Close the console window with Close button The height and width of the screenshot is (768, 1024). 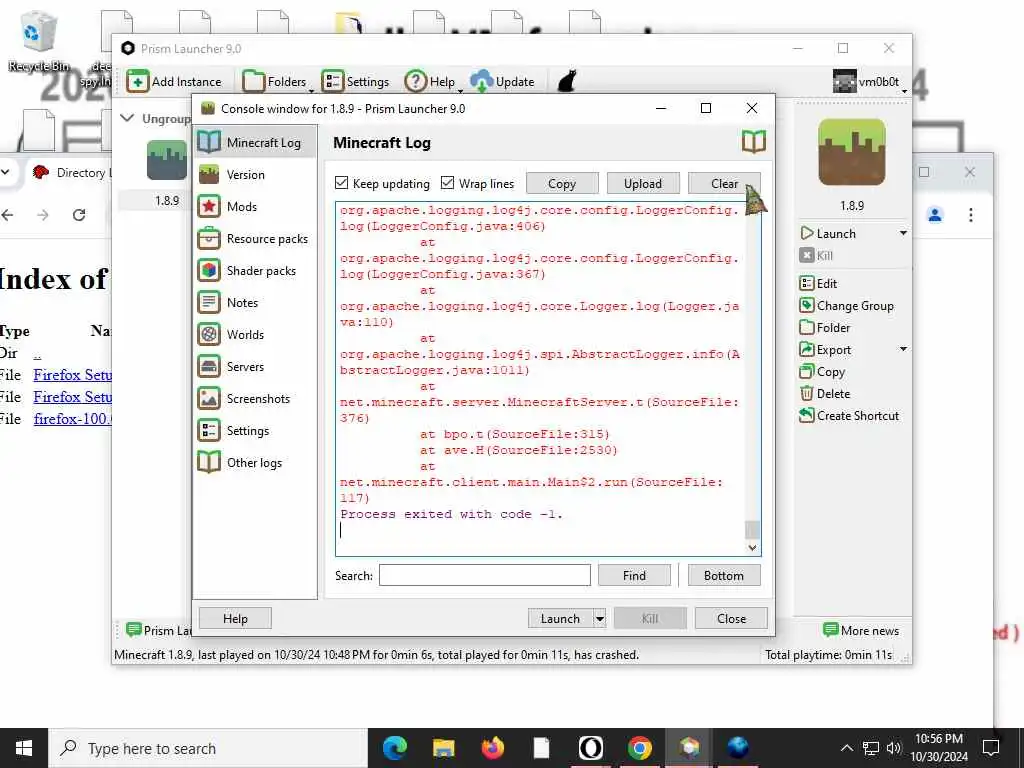click(731, 618)
